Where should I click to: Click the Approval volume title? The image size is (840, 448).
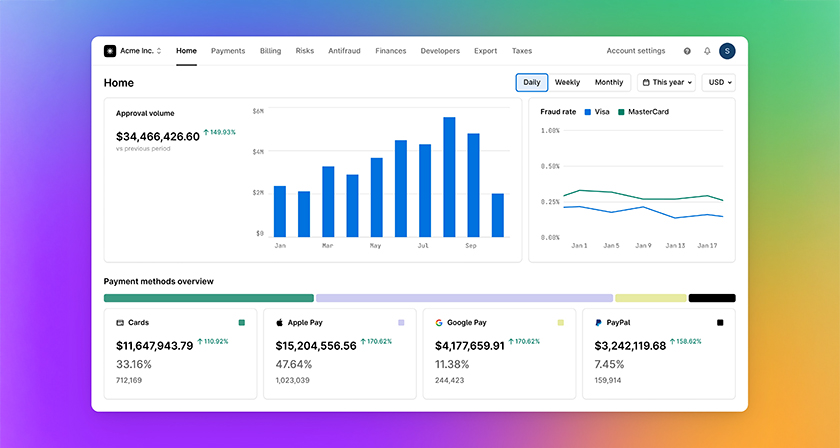pos(145,114)
